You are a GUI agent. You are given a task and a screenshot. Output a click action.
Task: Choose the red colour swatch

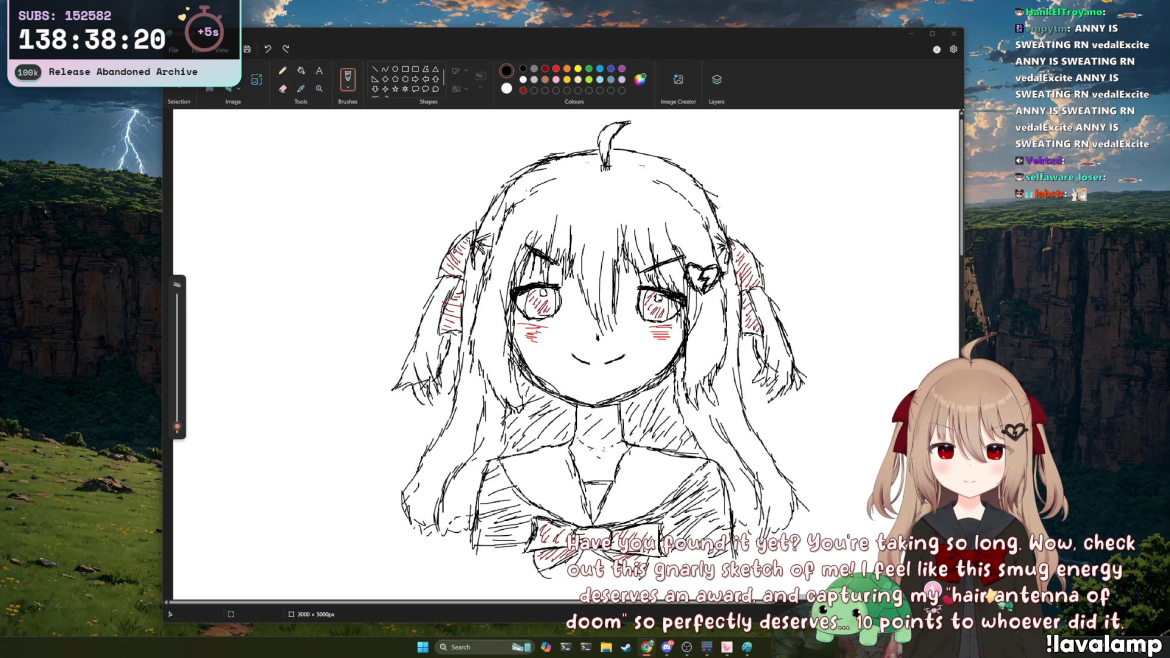point(556,69)
